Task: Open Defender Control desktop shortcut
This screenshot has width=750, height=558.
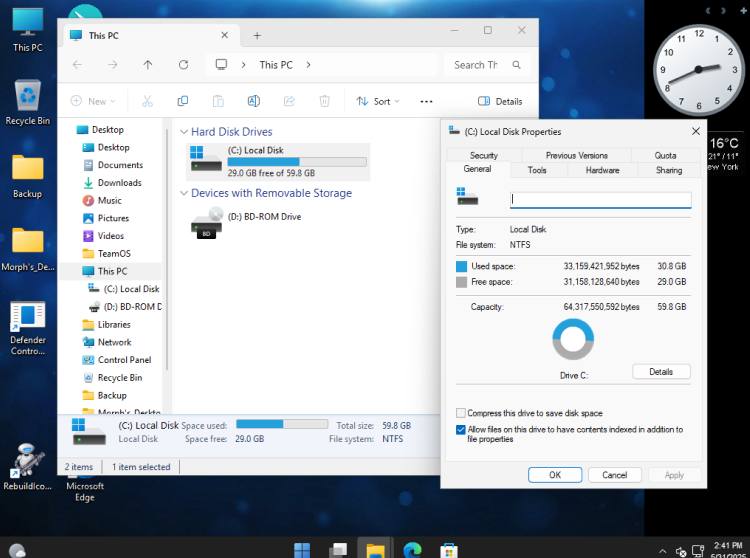Action: pyautogui.click(x=28, y=328)
